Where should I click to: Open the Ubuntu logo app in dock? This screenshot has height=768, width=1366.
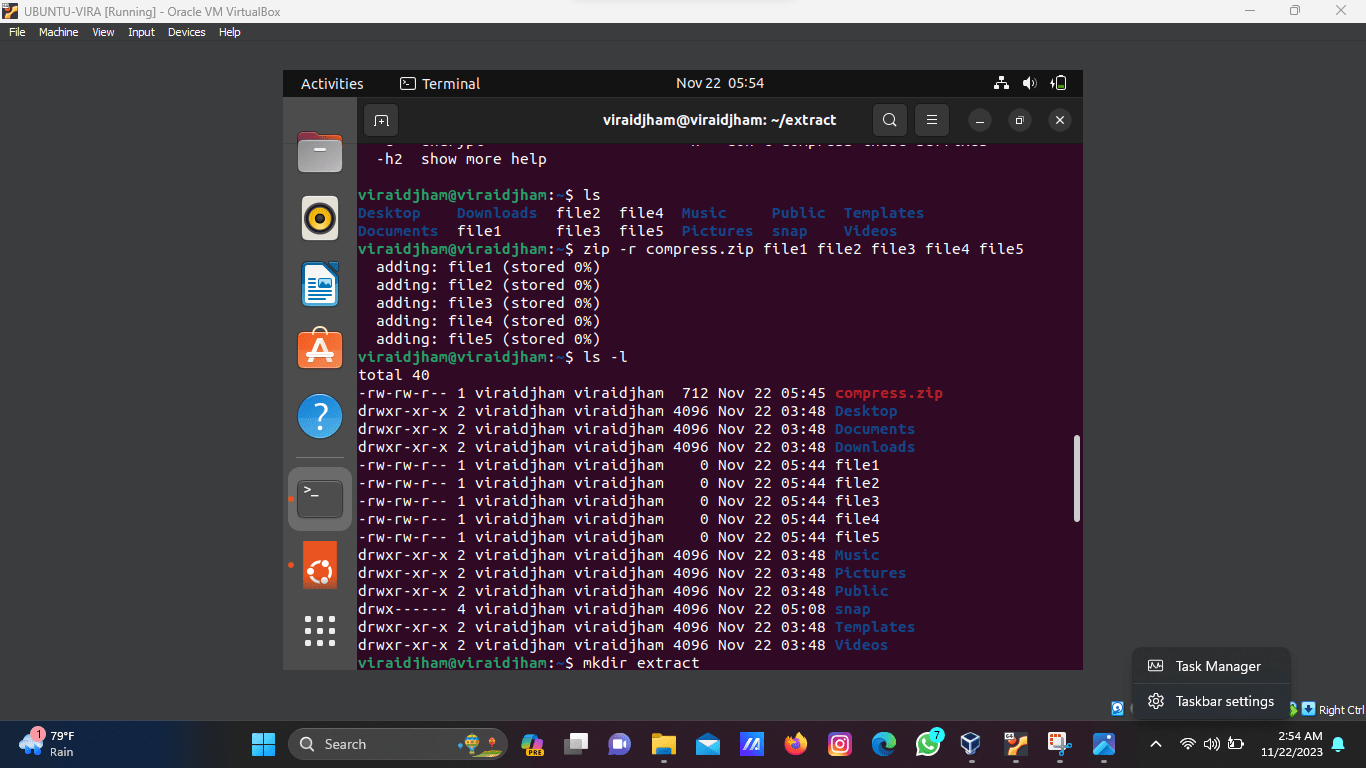(320, 565)
